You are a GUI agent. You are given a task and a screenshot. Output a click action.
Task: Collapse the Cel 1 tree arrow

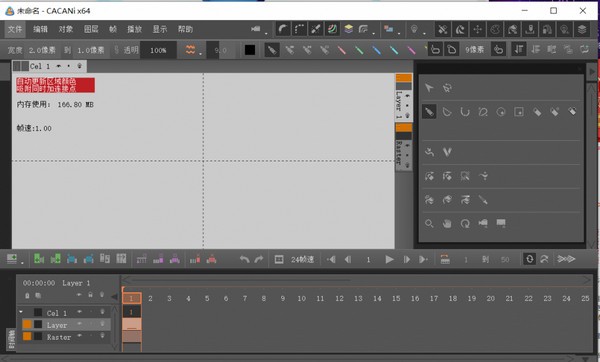coord(21,312)
